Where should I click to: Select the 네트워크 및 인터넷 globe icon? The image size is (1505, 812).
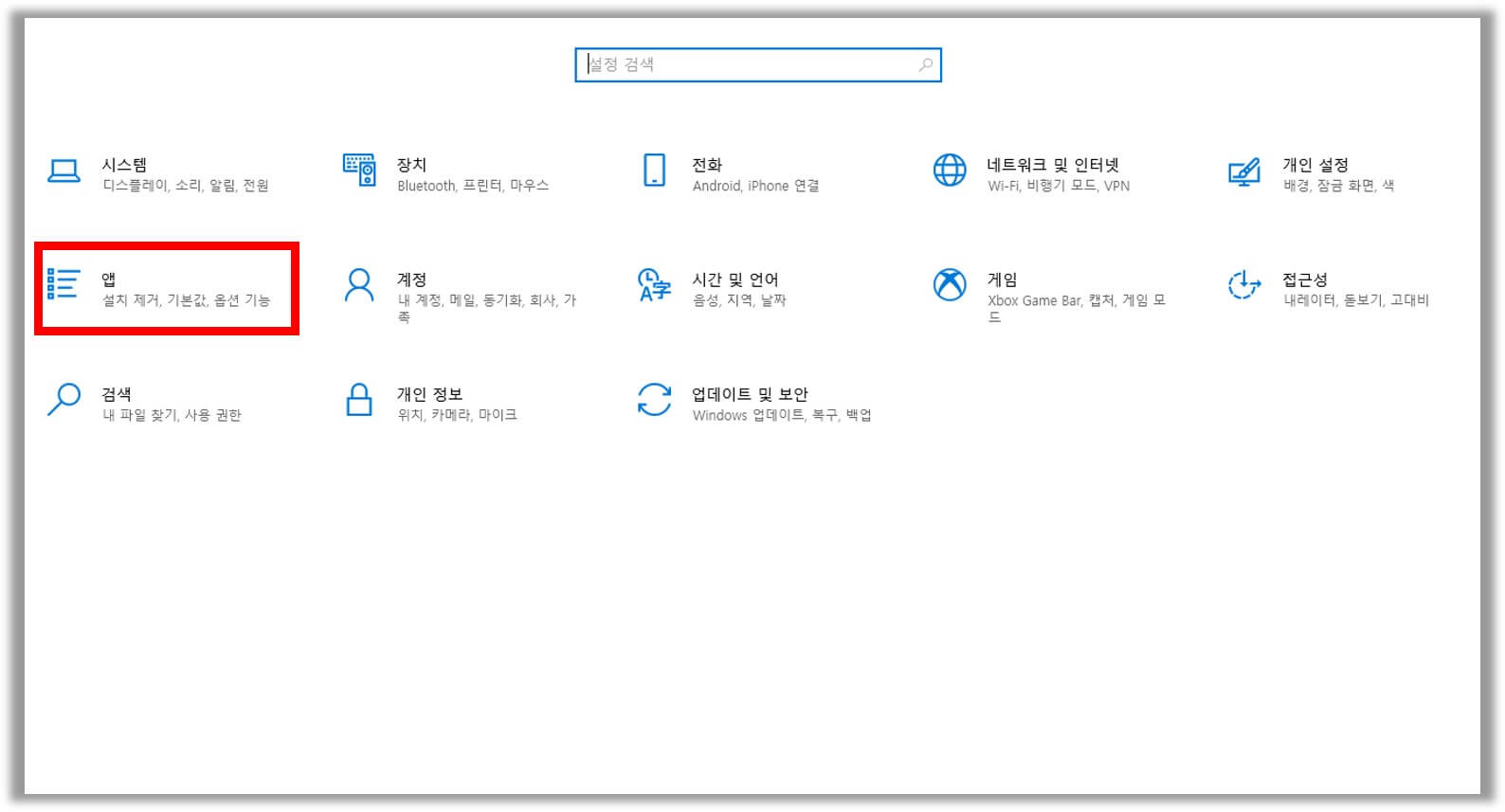[x=950, y=171]
